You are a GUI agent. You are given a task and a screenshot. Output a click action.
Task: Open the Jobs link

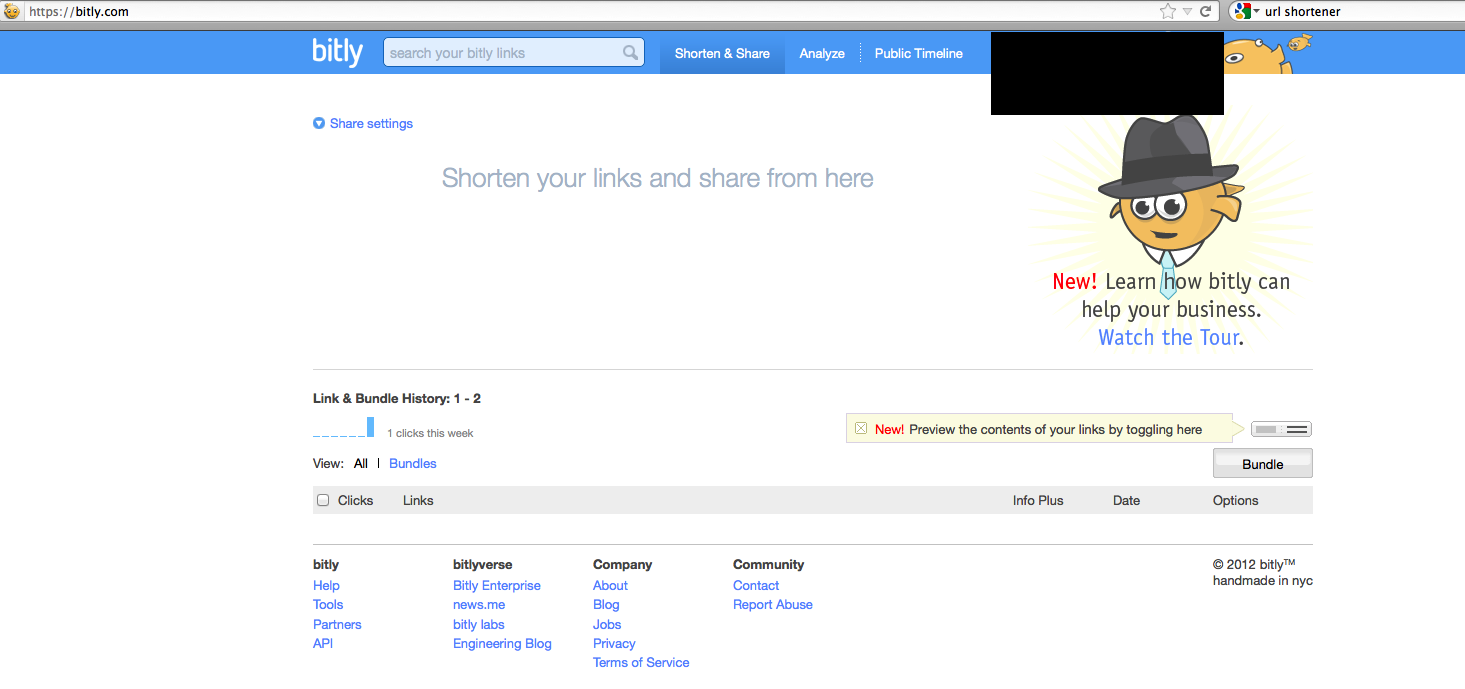[607, 625]
